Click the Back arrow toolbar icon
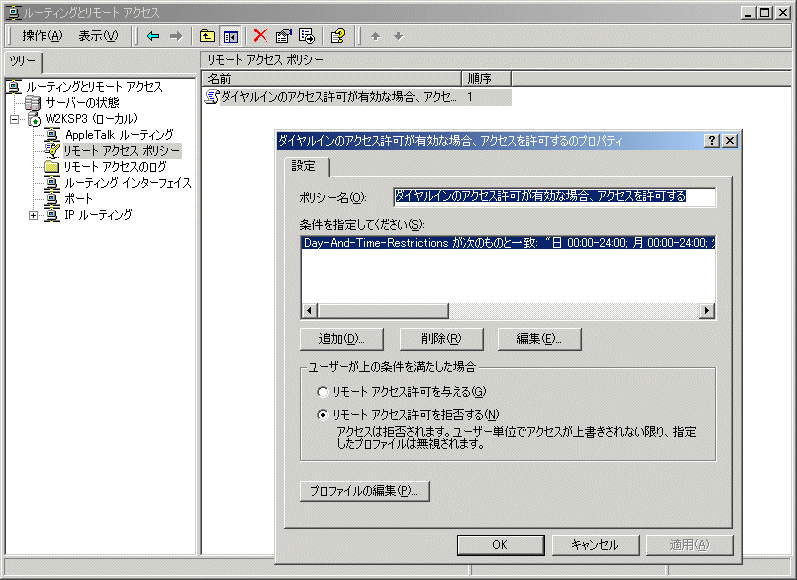This screenshot has width=797, height=580. (x=152, y=36)
